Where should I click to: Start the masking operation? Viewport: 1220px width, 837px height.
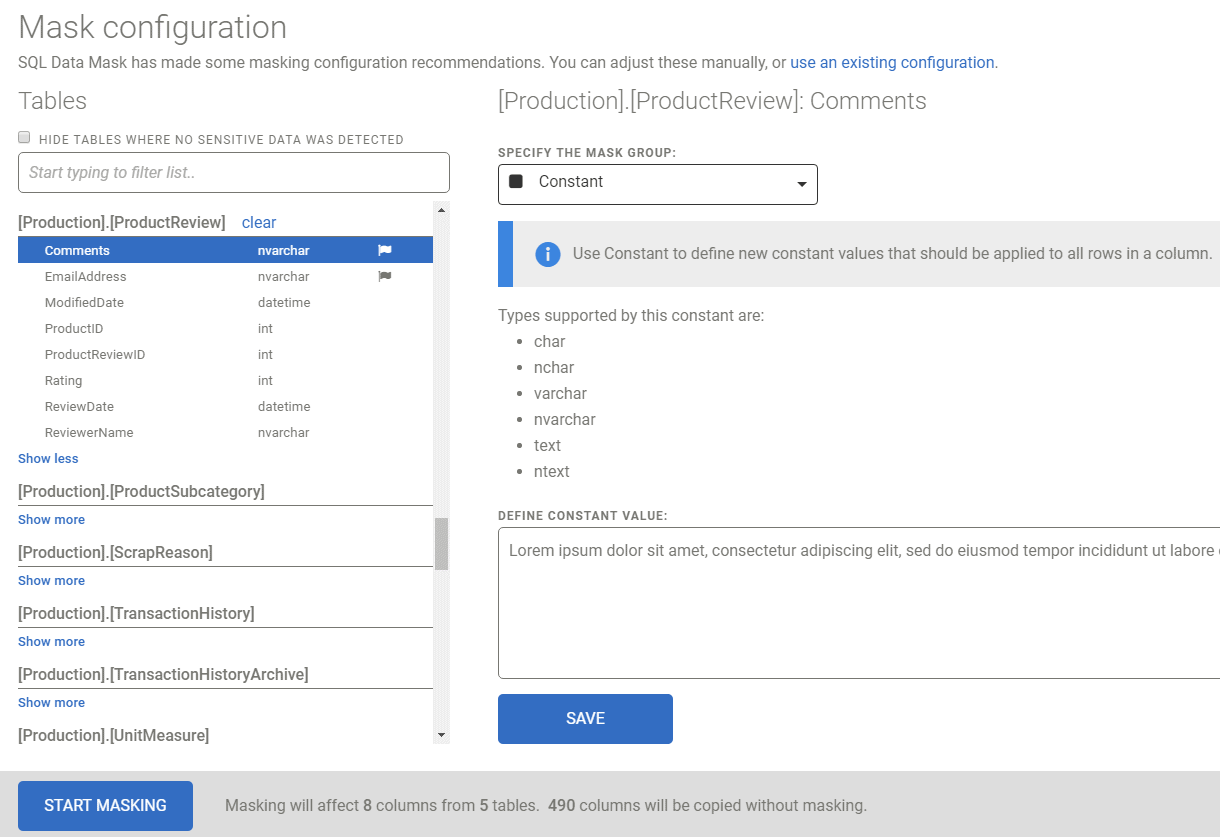[105, 805]
